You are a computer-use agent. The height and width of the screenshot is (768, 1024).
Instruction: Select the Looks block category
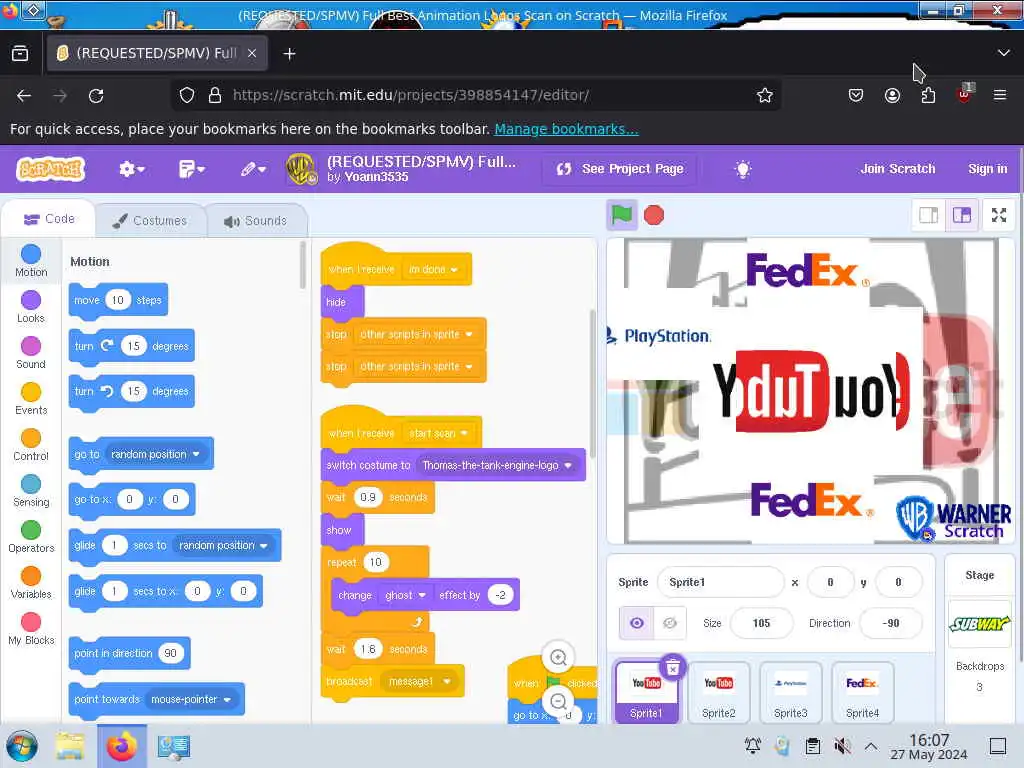click(x=31, y=306)
